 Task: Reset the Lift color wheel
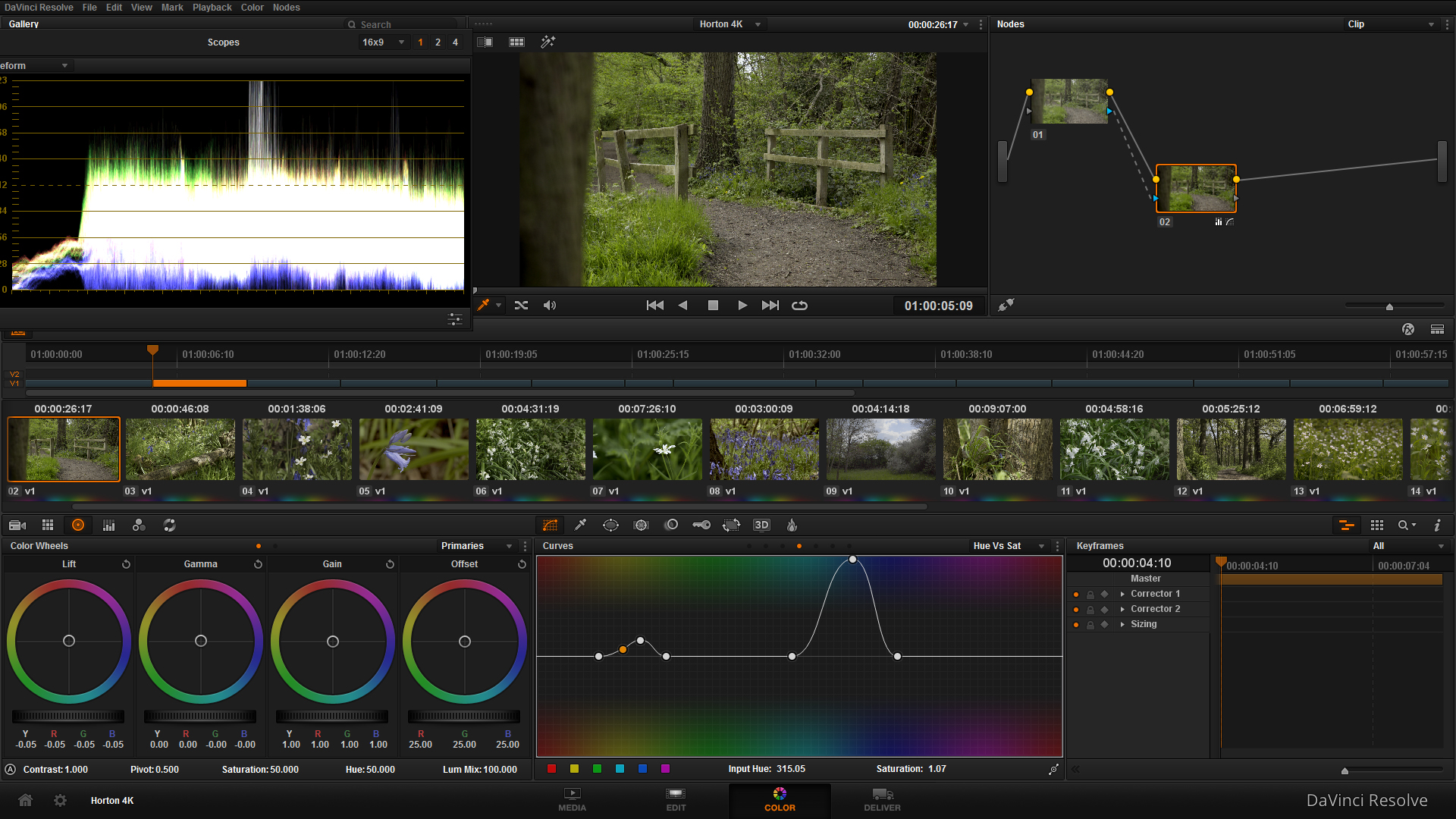pos(126,564)
